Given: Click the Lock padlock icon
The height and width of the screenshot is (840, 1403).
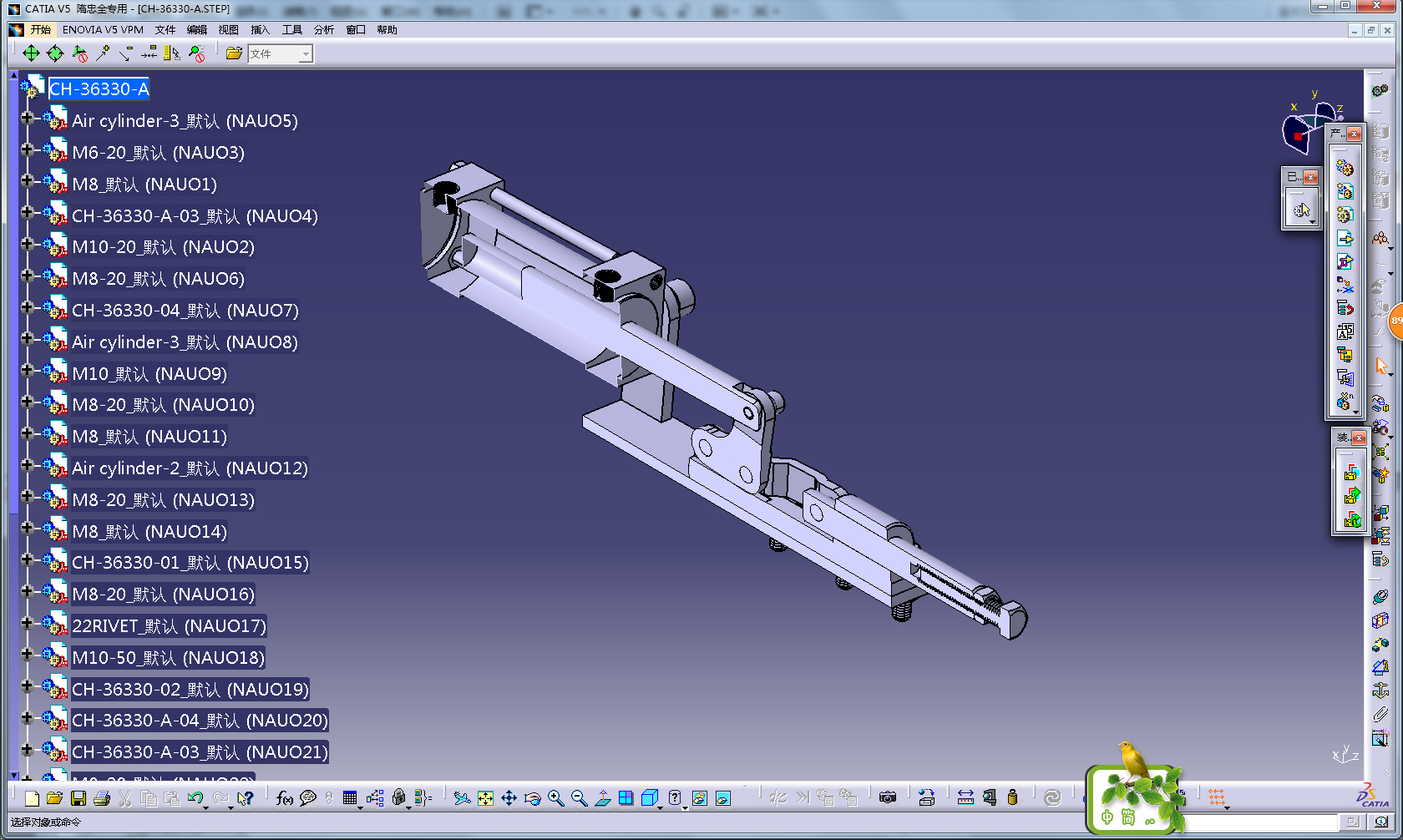Looking at the screenshot, I should pos(399,799).
